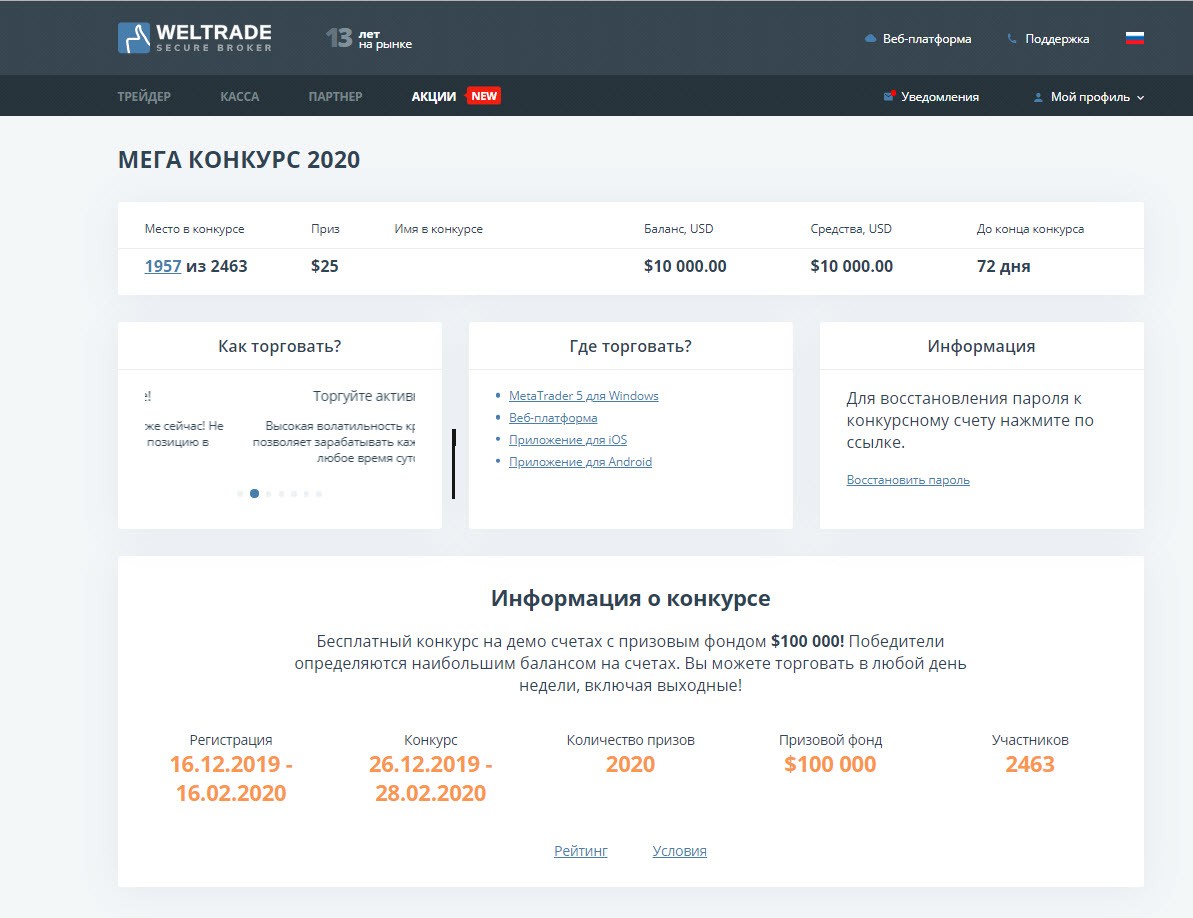Select the last carousel slide dot
Image resolution: width=1193 pixels, height=918 pixels.
[x=319, y=494]
